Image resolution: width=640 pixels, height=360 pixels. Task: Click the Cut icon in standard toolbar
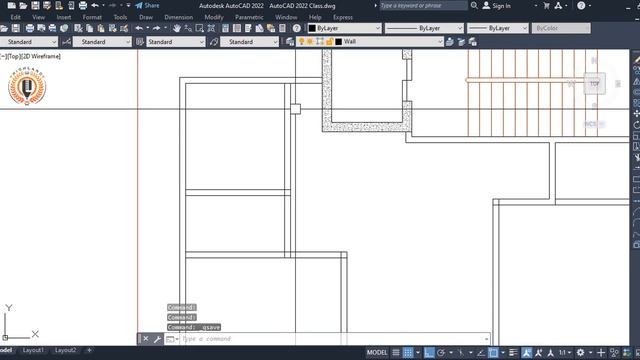[78, 28]
